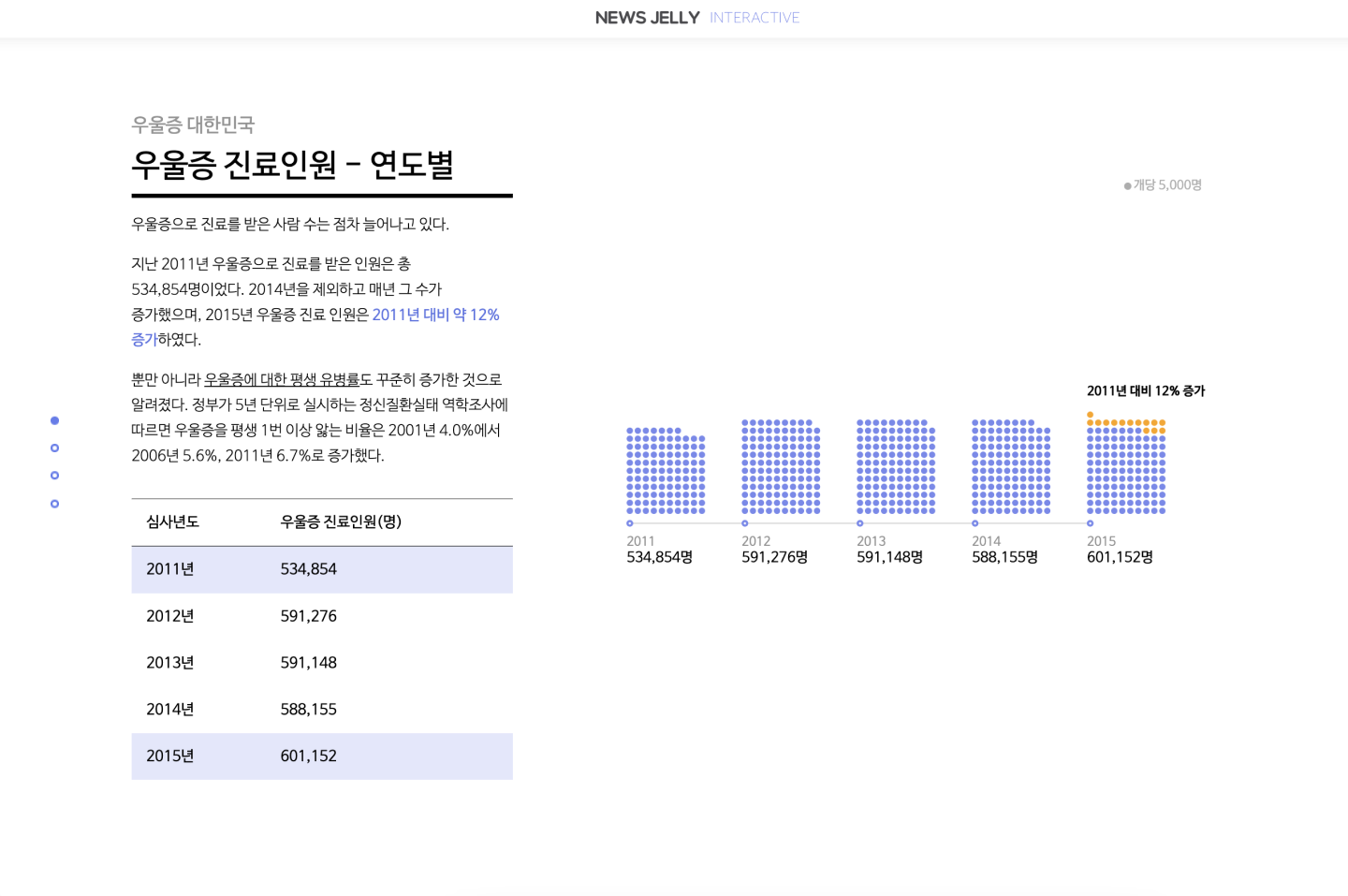Click the 2011 purple dot cluster chart
Viewport: 1348px width, 896px height.
(x=666, y=471)
